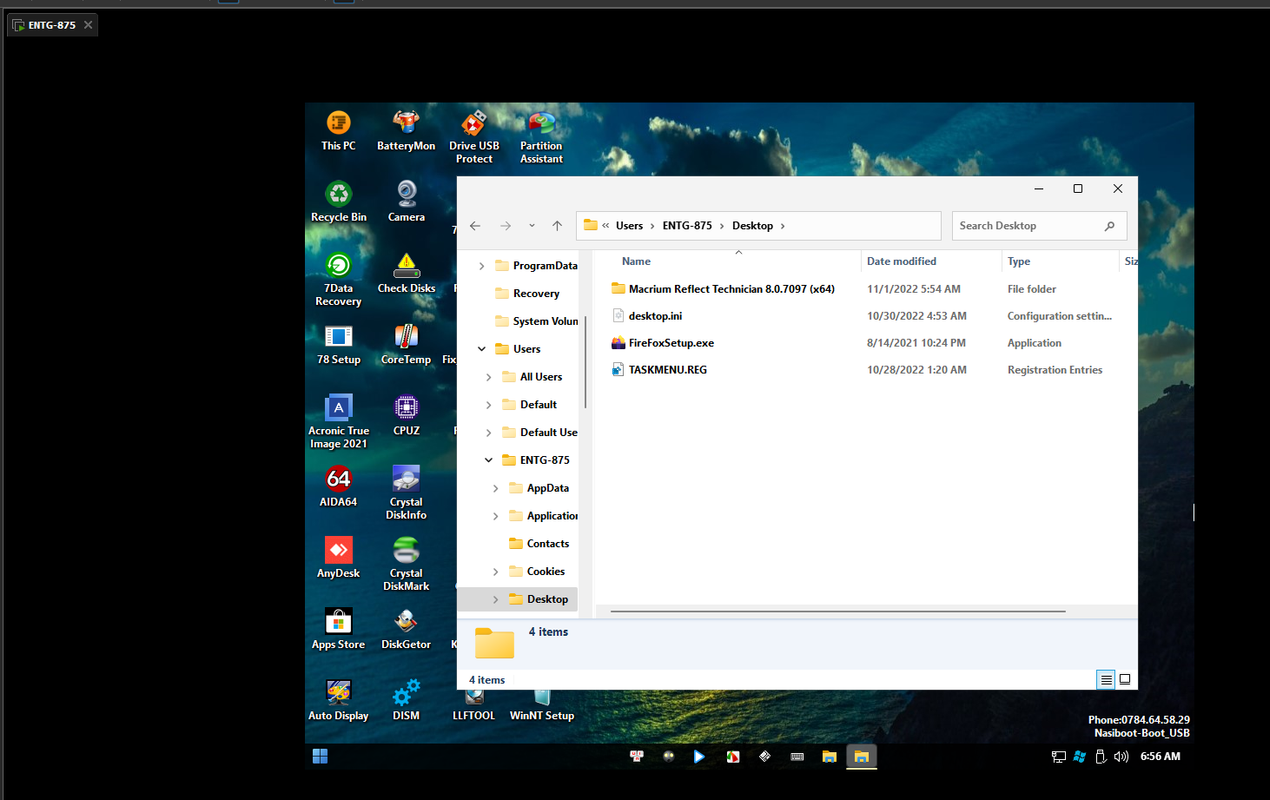Select the Crystal DiskInfo desktop icon

(x=406, y=493)
